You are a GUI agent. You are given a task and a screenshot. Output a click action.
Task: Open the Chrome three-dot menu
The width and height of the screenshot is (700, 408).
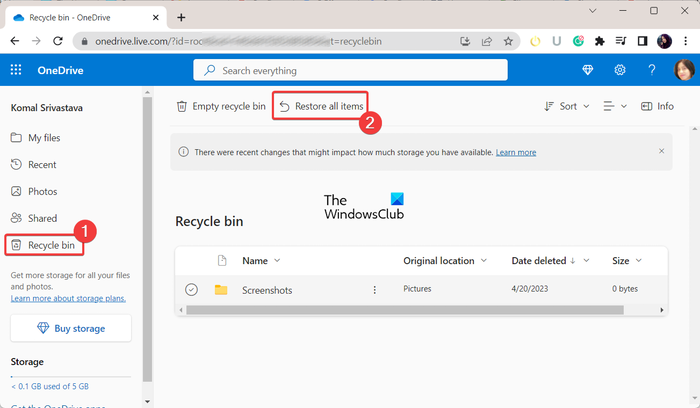pos(685,41)
